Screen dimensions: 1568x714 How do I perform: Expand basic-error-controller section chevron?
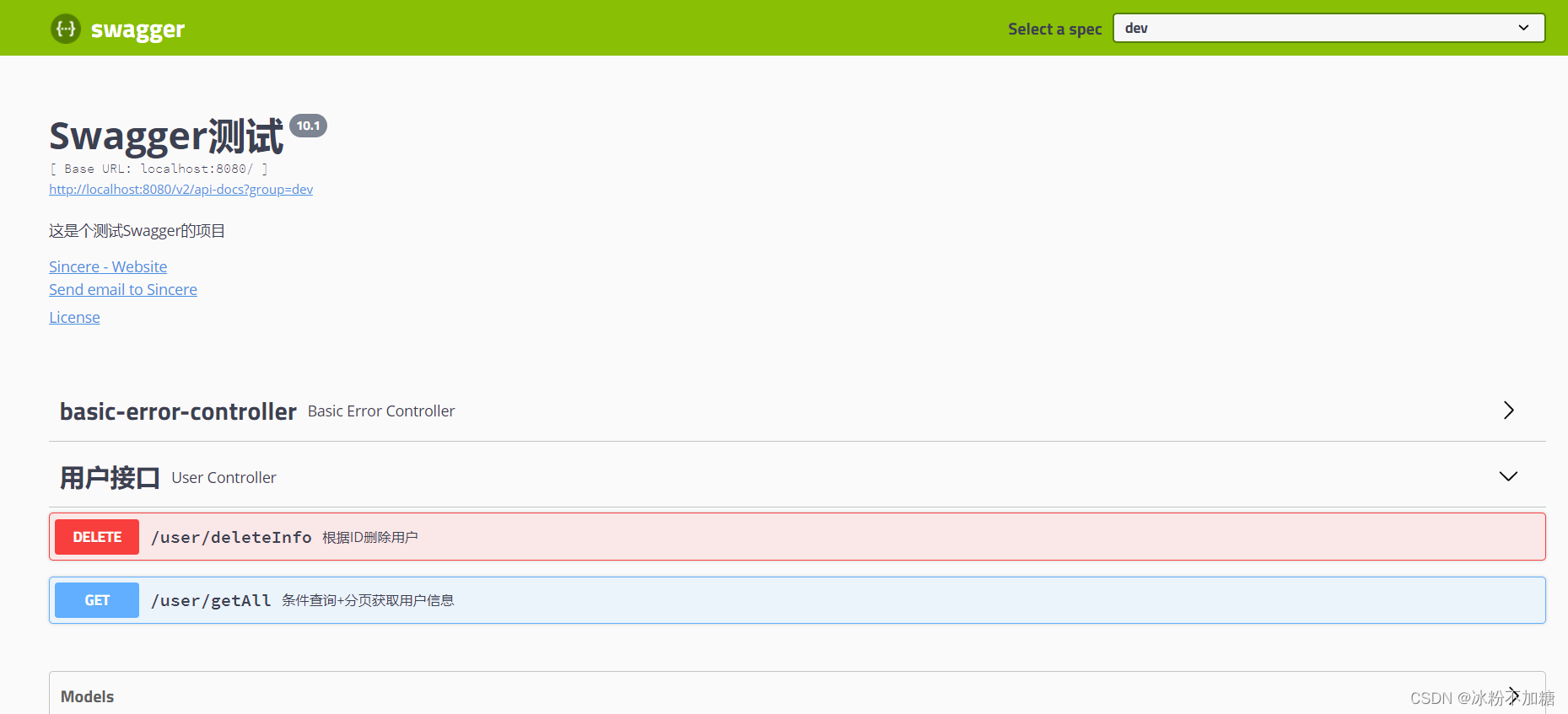pos(1508,411)
